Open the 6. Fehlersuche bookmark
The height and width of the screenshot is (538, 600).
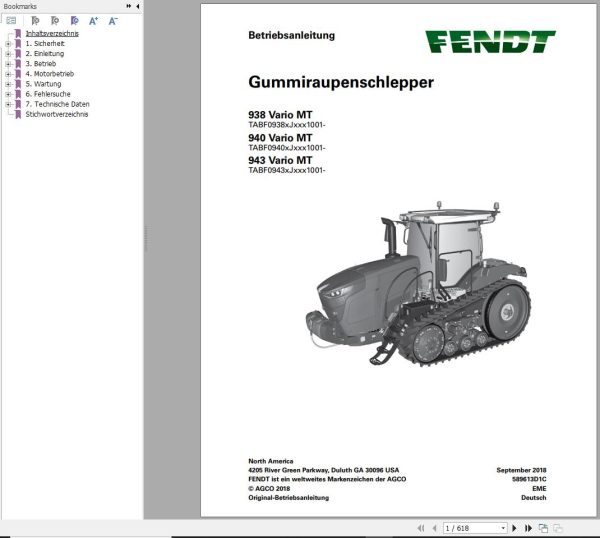click(48, 94)
